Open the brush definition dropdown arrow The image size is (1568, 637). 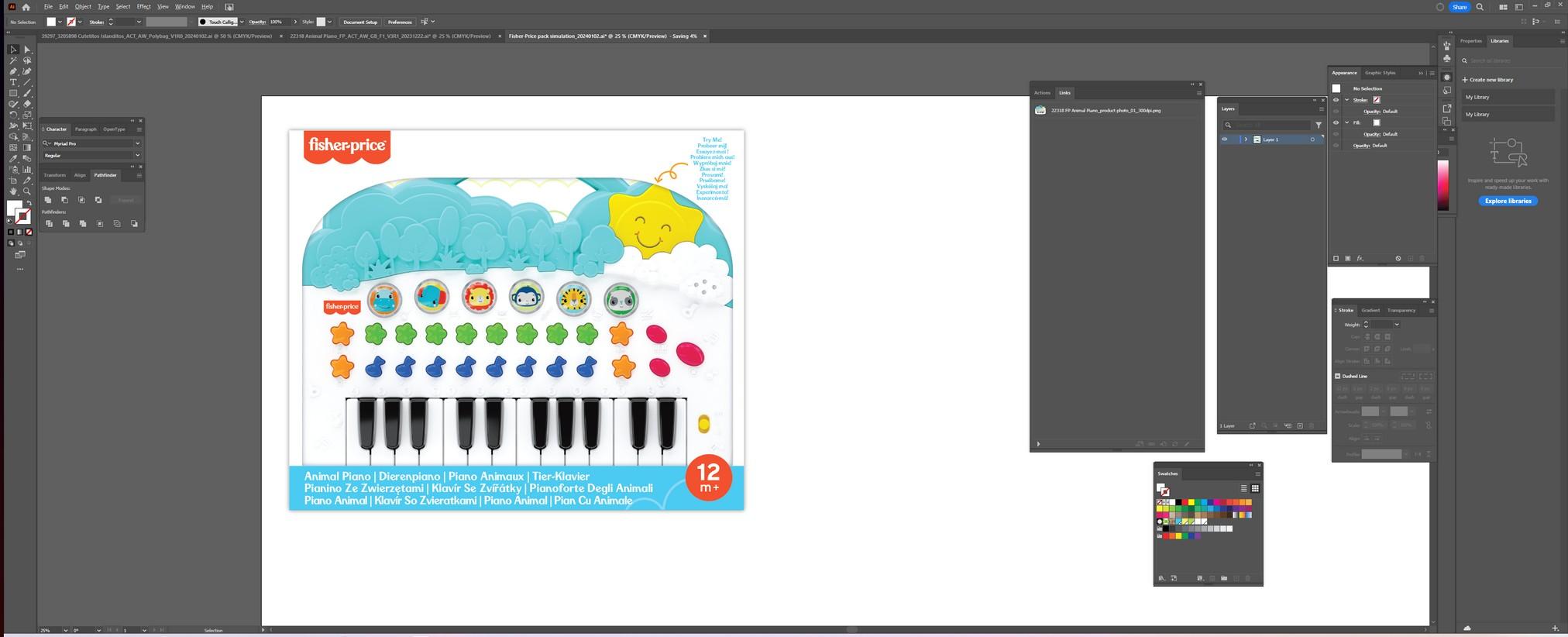click(x=242, y=22)
